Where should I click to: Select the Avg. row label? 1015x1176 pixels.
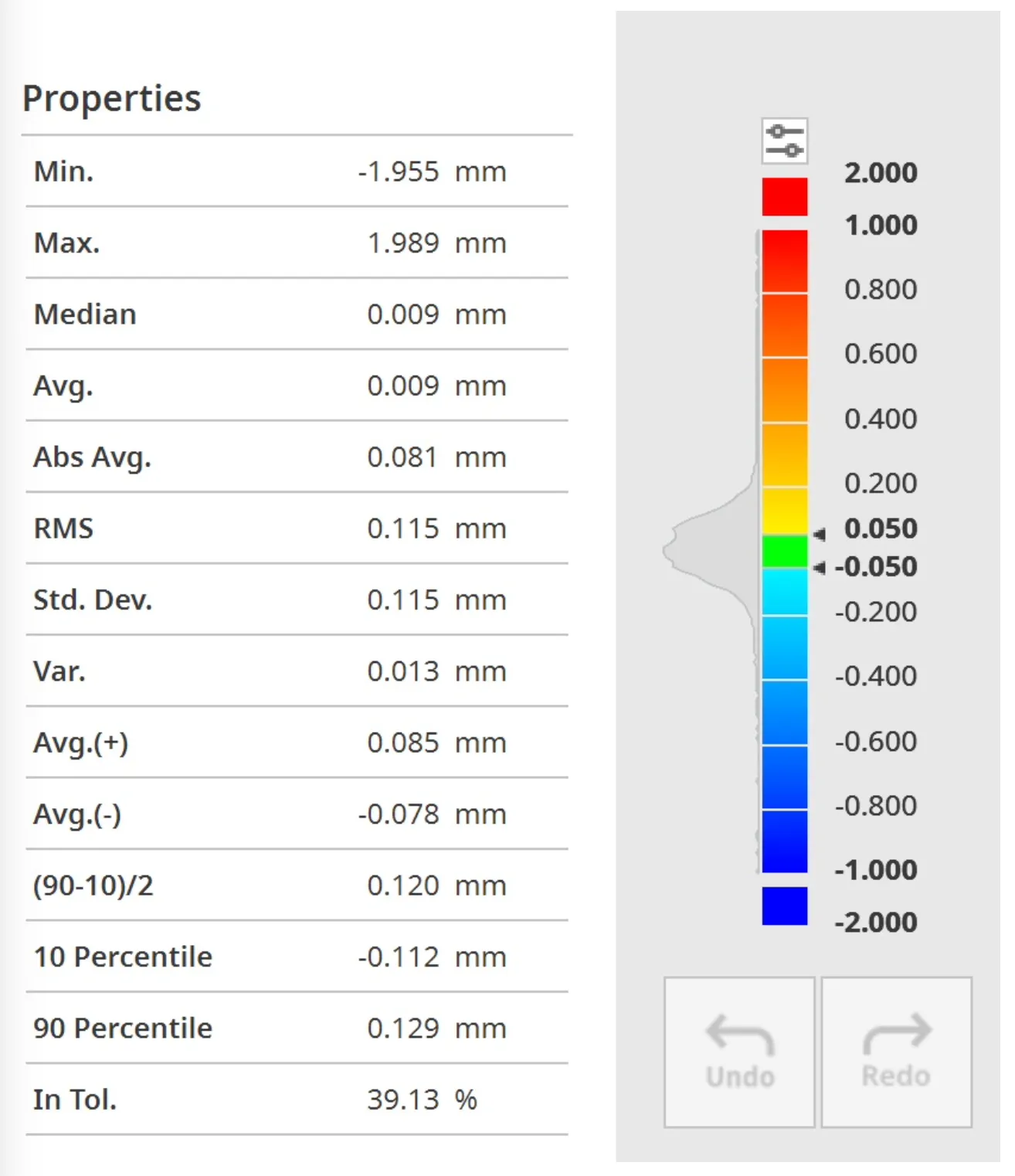tap(63, 386)
